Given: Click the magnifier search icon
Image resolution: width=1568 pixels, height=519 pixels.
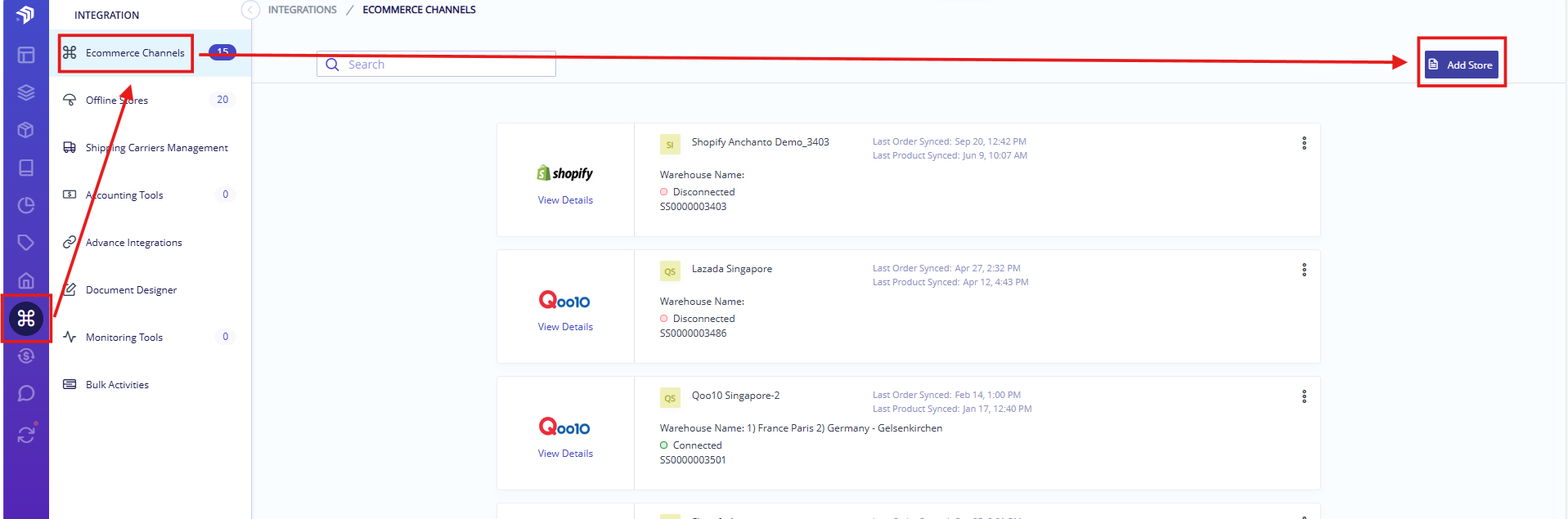Looking at the screenshot, I should tap(332, 65).
